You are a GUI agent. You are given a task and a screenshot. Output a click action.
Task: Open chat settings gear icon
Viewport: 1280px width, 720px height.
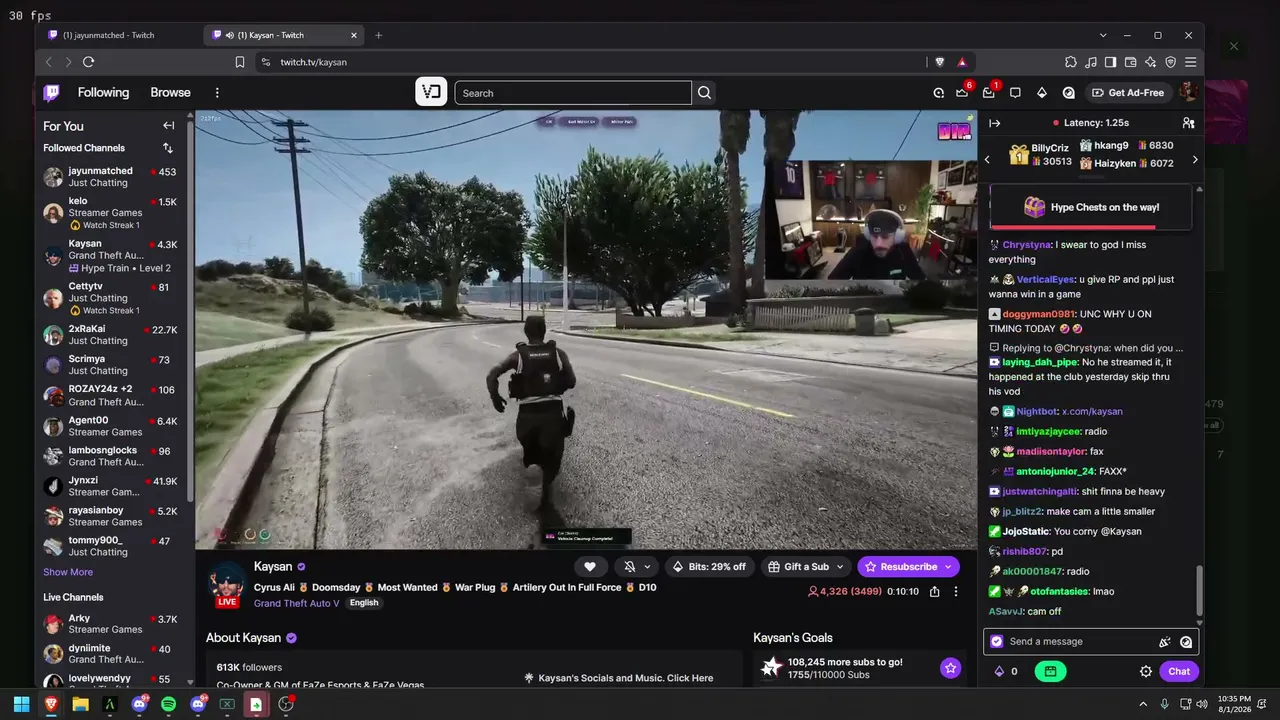1146,672
